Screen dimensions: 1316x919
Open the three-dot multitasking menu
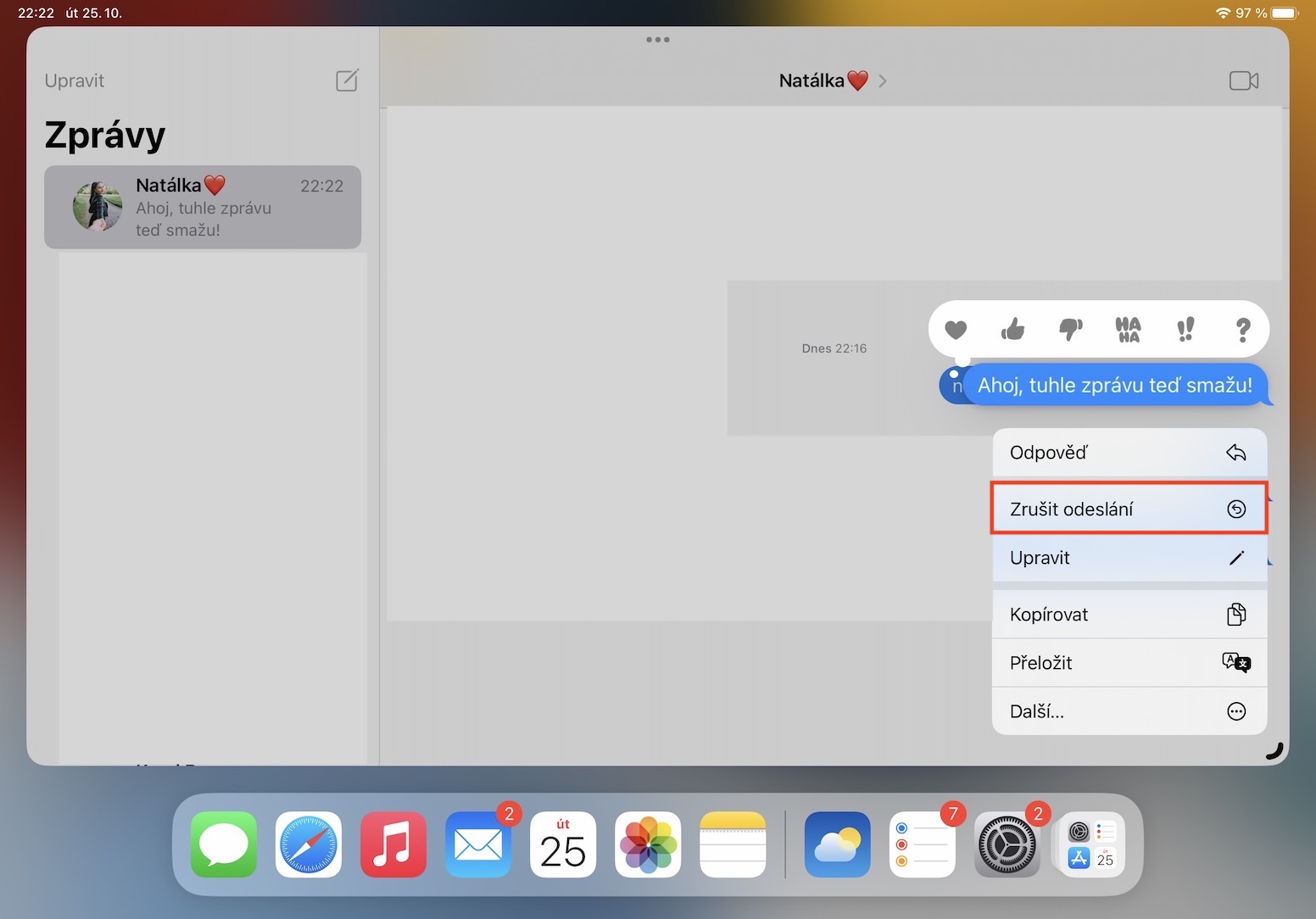657,40
